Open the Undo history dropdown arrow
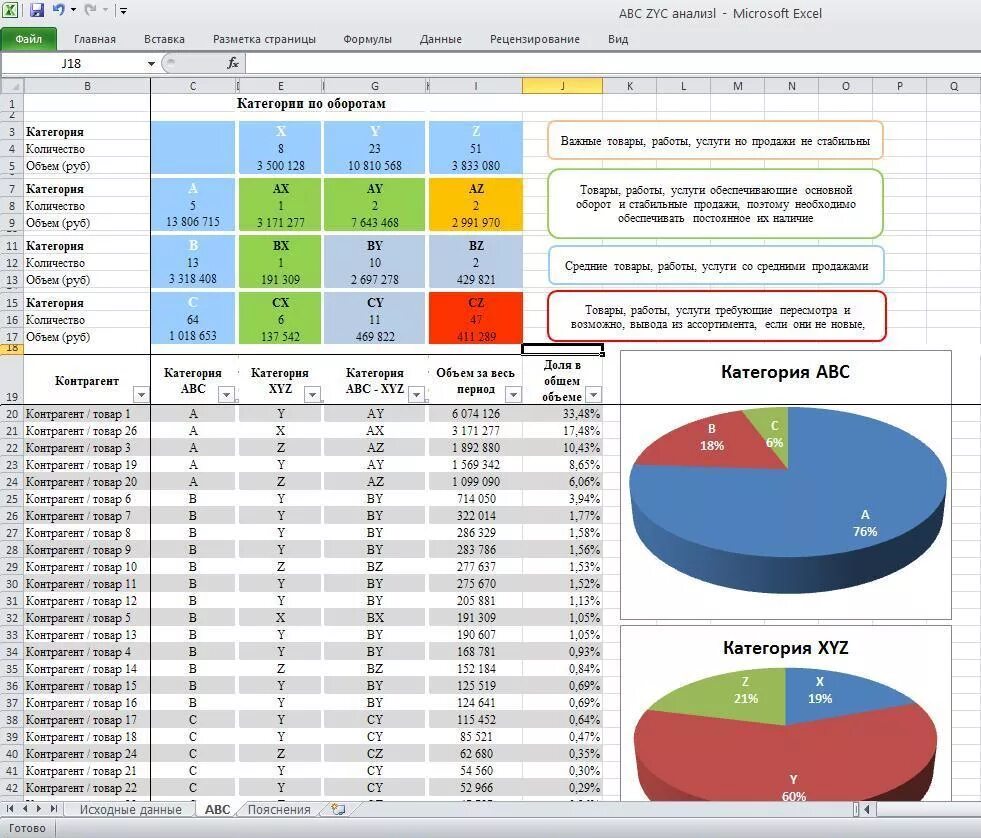The width and height of the screenshot is (981, 838). coord(73,11)
